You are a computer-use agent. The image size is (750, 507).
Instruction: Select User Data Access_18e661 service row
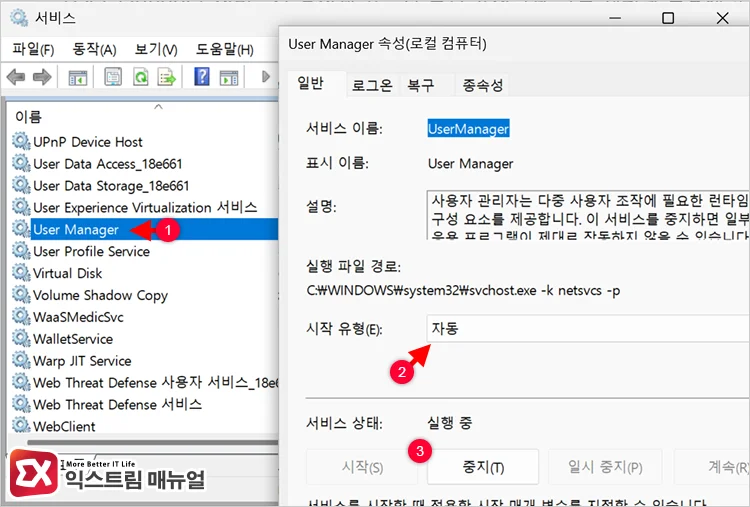(145, 164)
